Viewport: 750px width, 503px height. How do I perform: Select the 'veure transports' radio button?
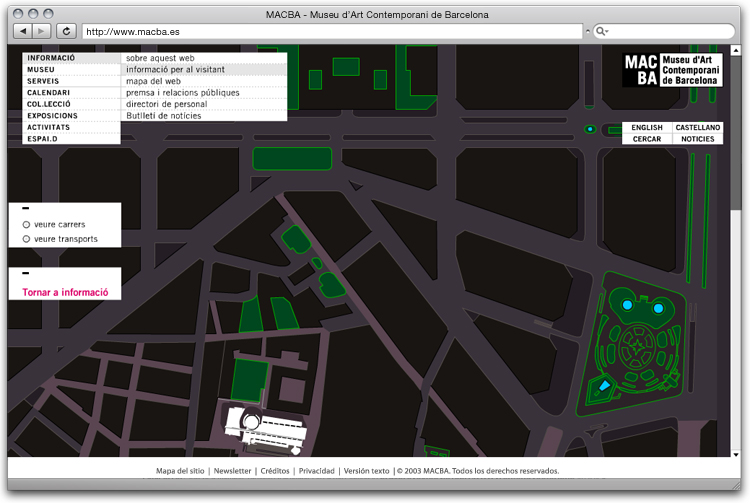tap(27, 239)
